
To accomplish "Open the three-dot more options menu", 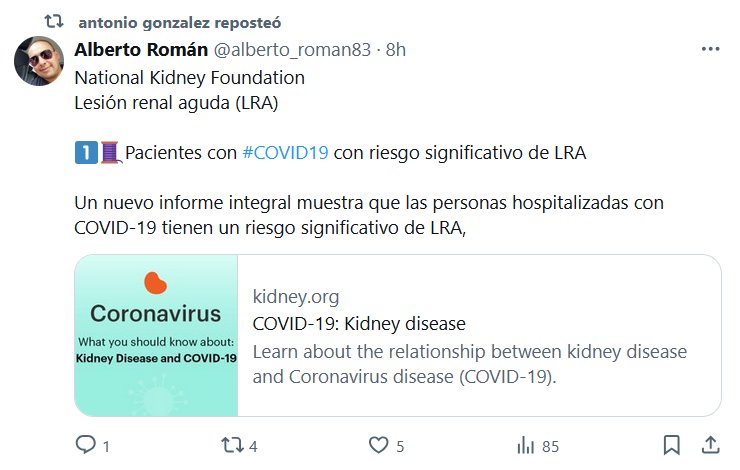I will [710, 49].
